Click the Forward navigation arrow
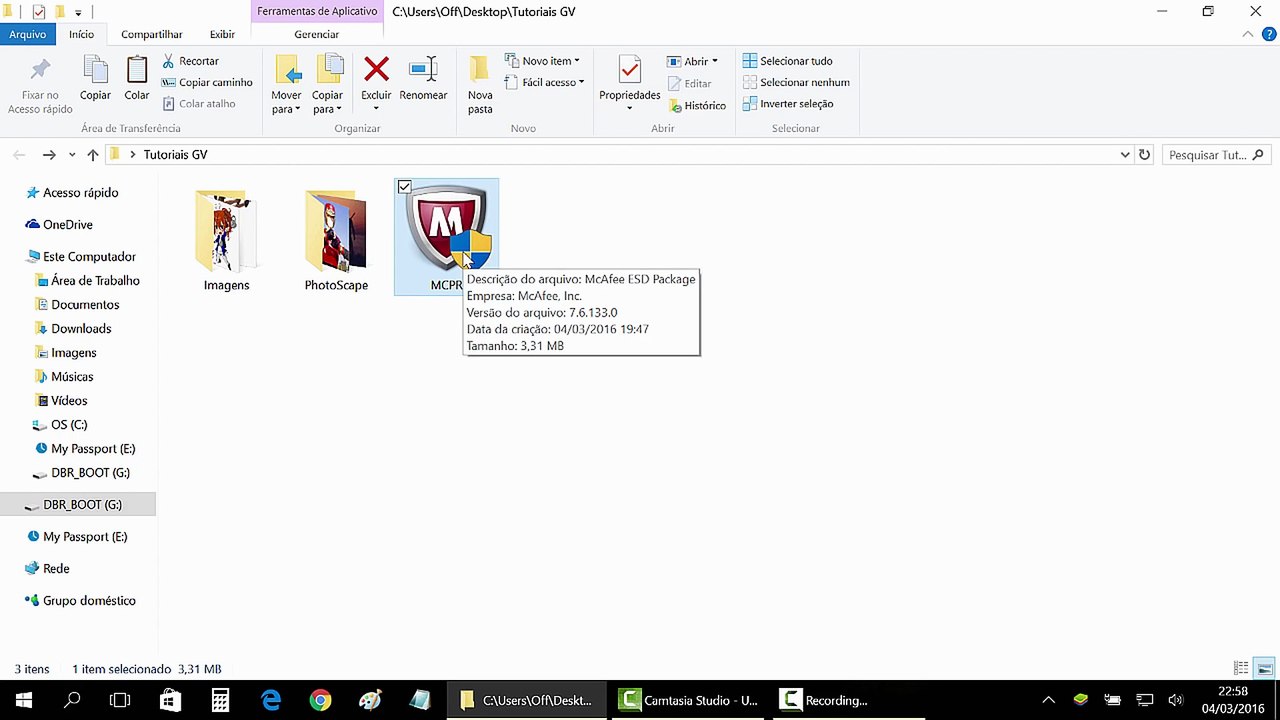 (49, 155)
